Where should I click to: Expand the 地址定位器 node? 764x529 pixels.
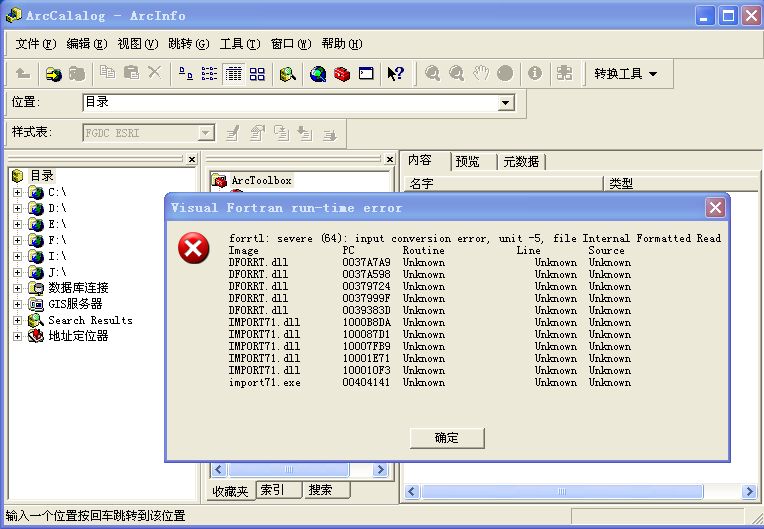point(18,337)
